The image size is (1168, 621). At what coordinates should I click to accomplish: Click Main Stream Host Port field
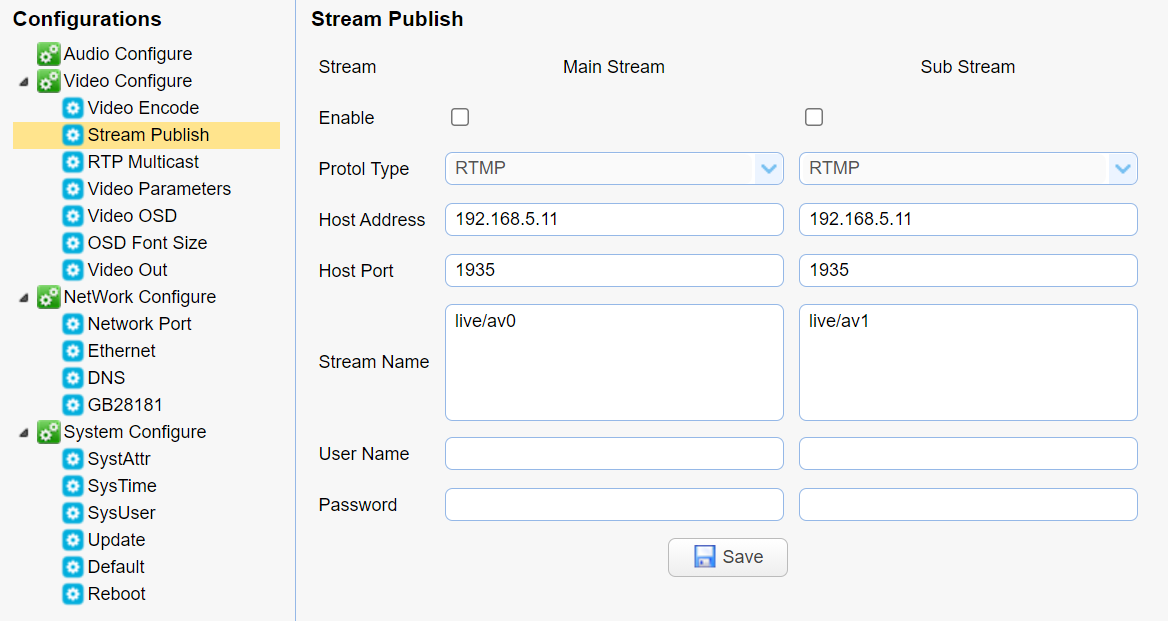tap(614, 270)
